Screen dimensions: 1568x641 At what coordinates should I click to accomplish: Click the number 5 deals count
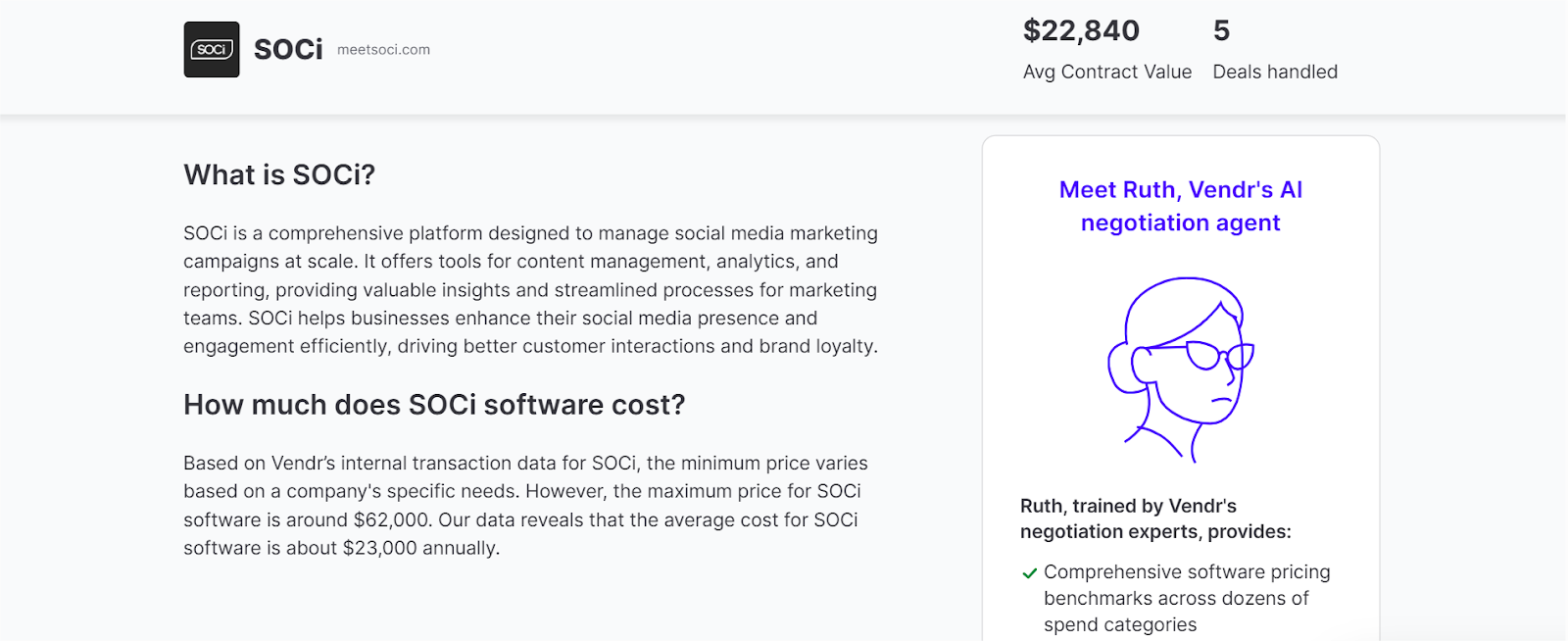(x=1221, y=31)
